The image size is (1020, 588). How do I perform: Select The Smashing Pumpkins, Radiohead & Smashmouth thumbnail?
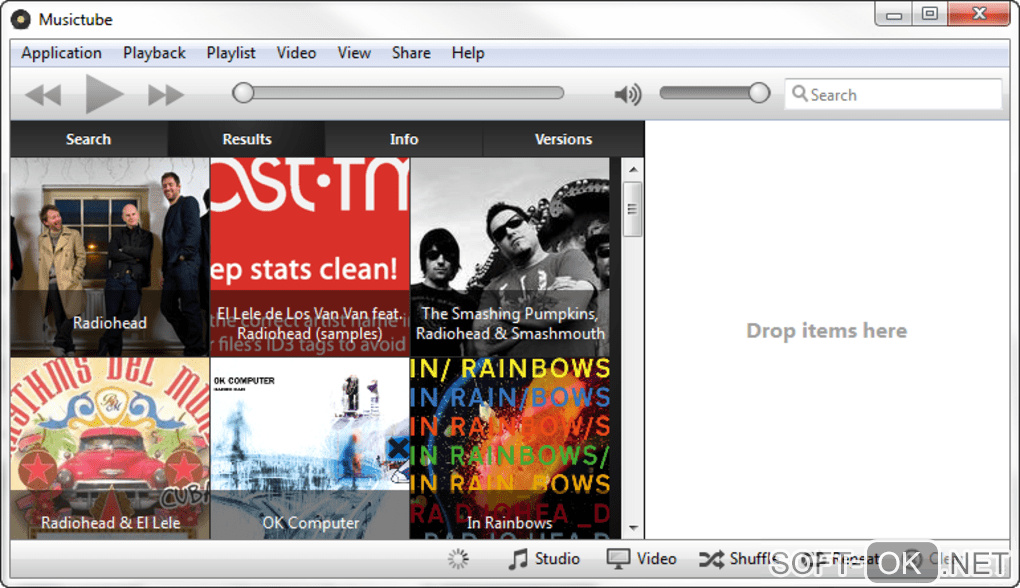coord(510,257)
